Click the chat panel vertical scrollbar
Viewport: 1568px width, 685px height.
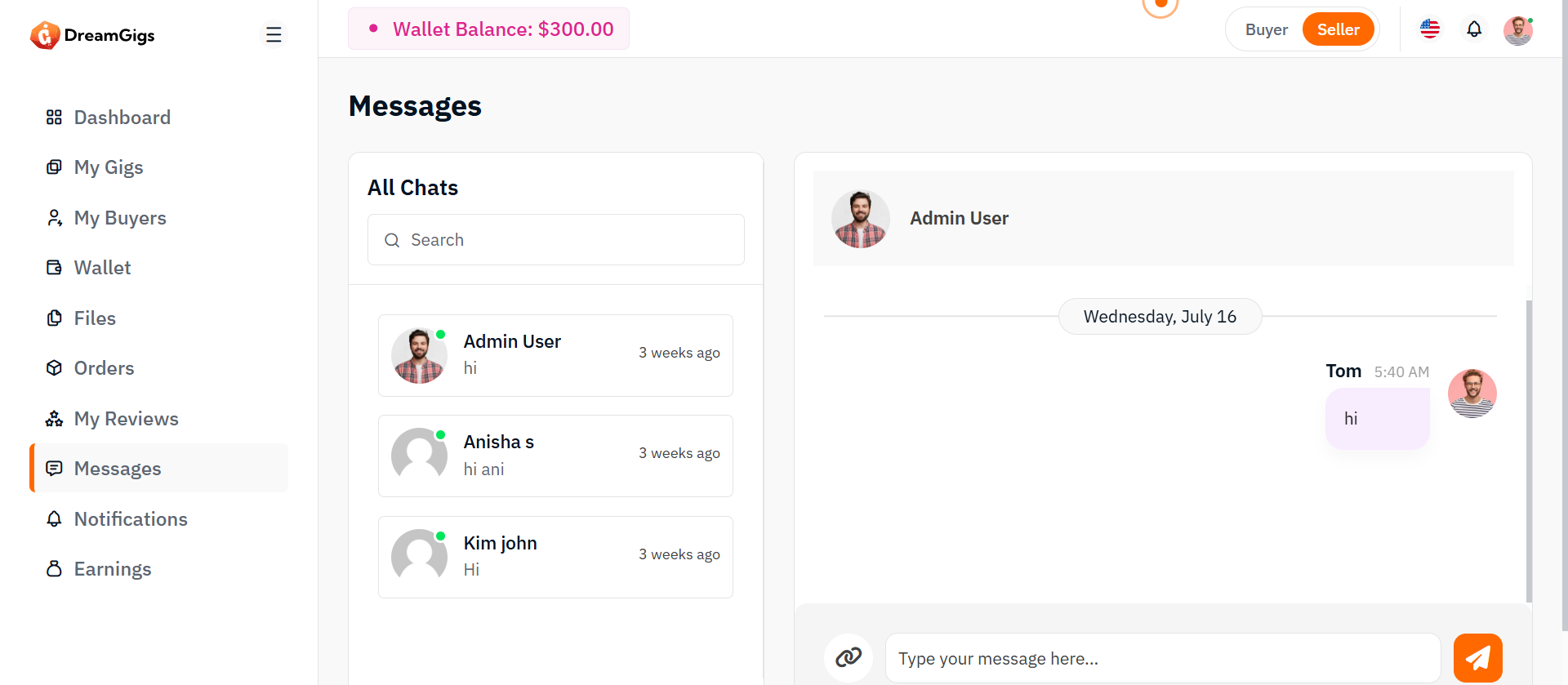point(1529,449)
